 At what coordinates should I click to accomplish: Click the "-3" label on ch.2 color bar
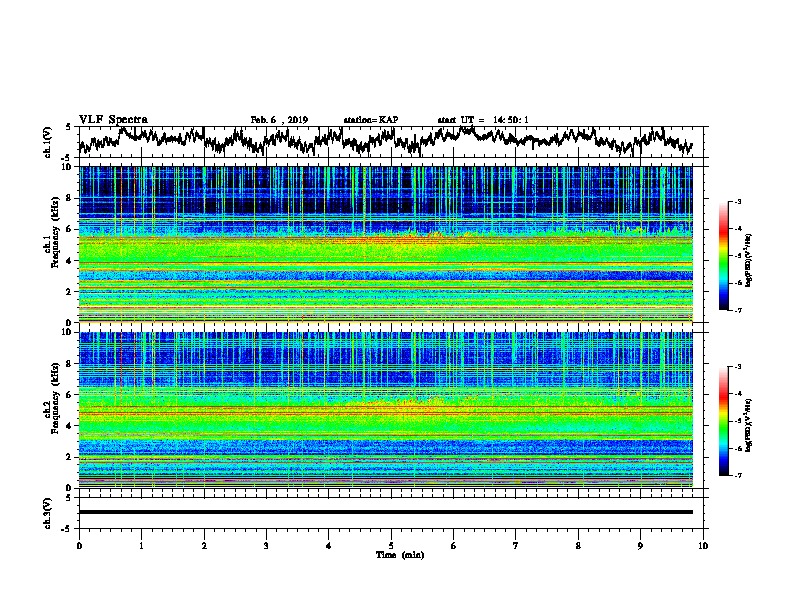(x=738, y=367)
